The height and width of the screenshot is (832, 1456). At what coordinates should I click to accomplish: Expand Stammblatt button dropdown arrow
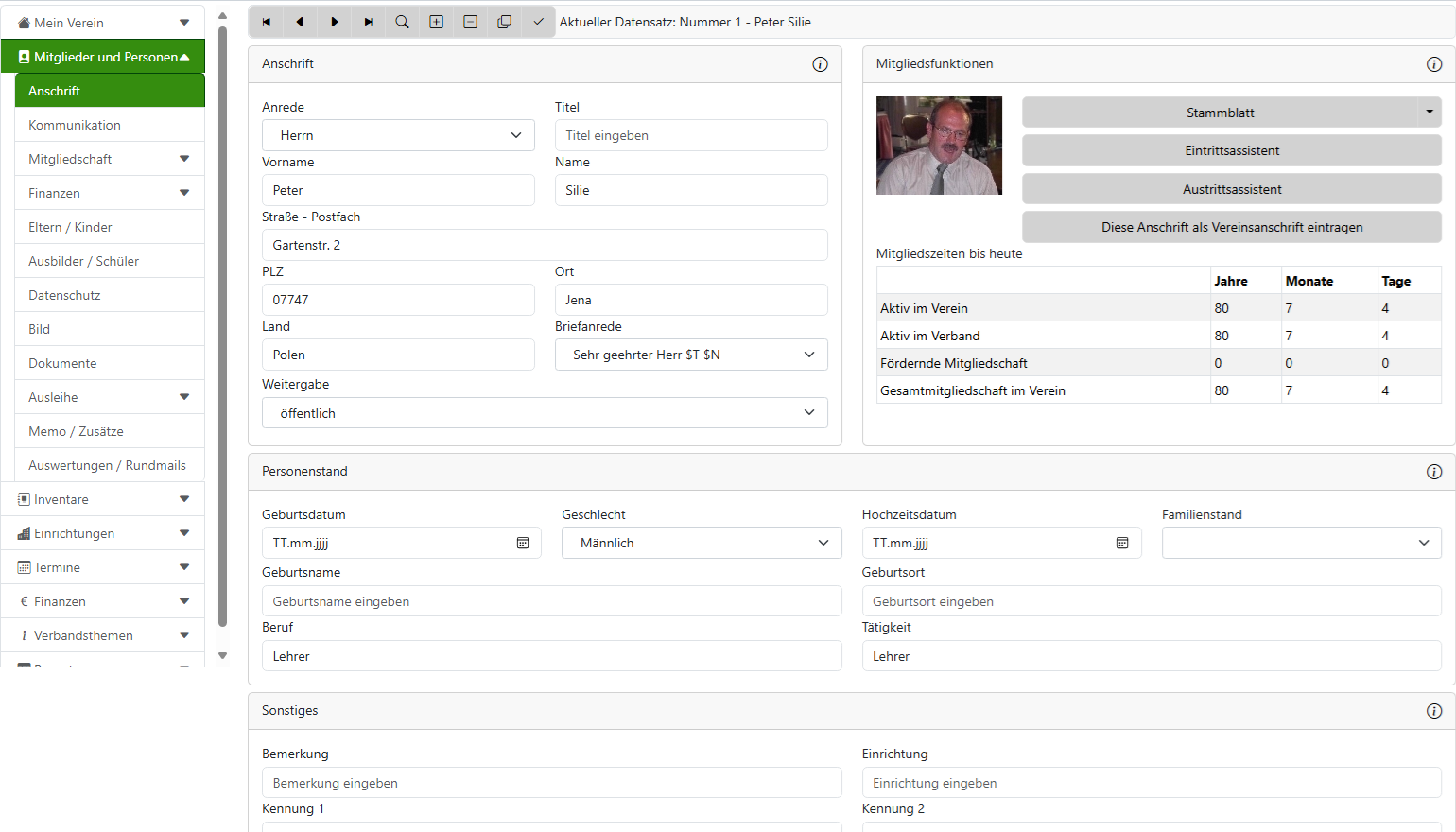point(1429,113)
